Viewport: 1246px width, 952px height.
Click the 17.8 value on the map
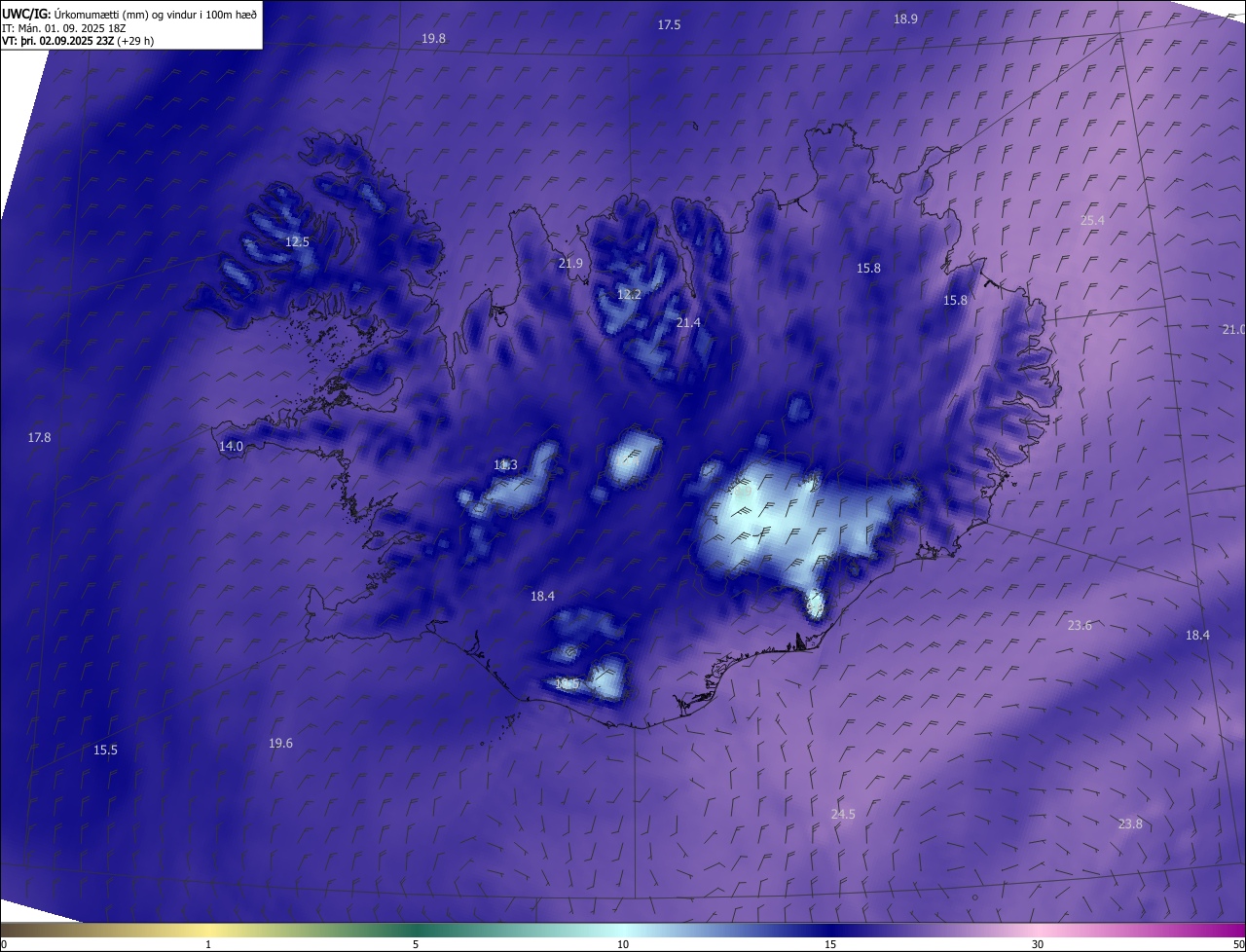click(x=39, y=438)
